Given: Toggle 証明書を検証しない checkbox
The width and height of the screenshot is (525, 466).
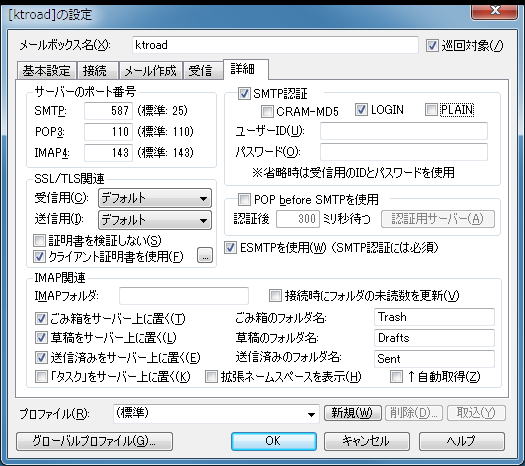Looking at the screenshot, I should [x=39, y=240].
